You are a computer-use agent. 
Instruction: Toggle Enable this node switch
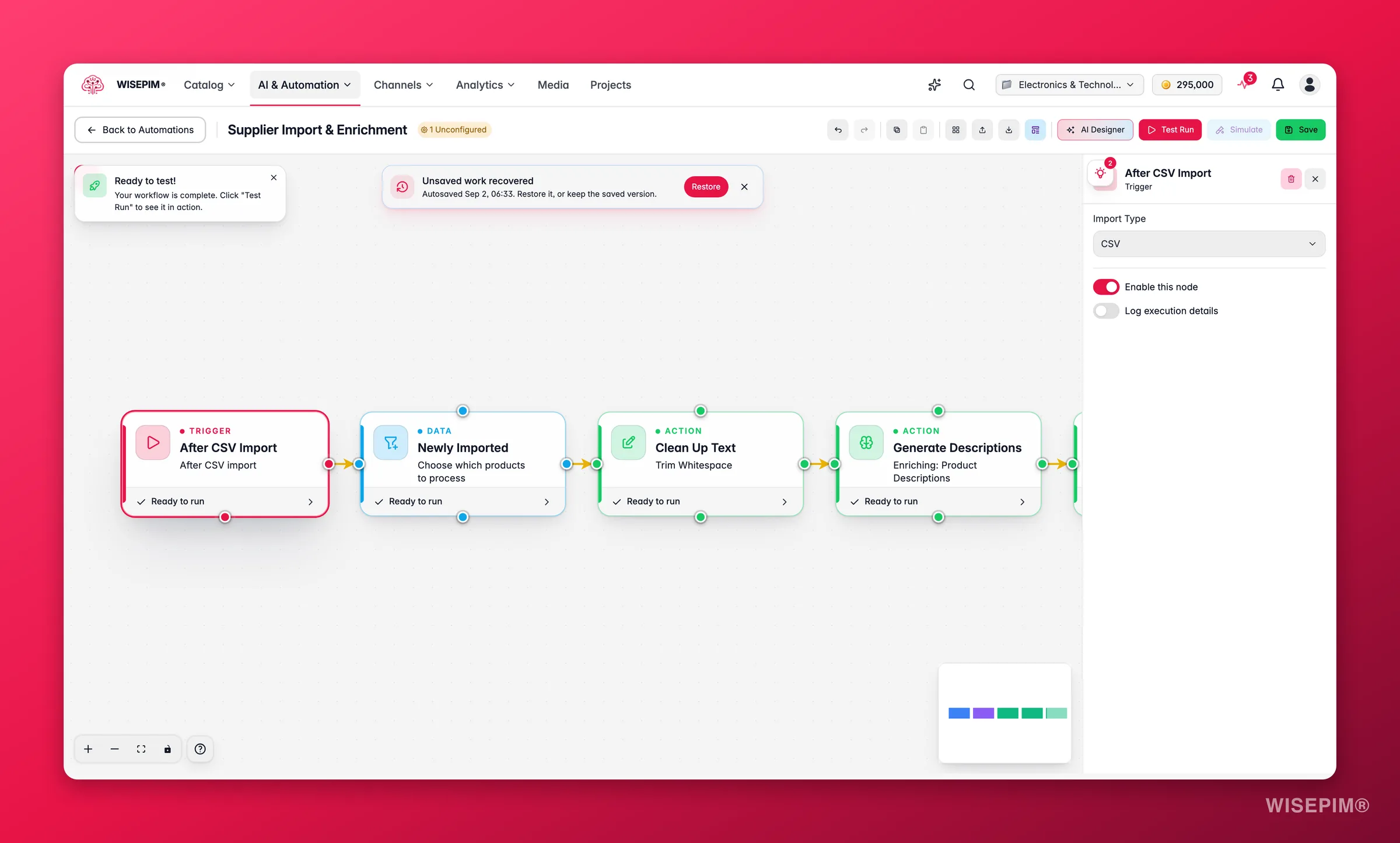tap(1106, 287)
